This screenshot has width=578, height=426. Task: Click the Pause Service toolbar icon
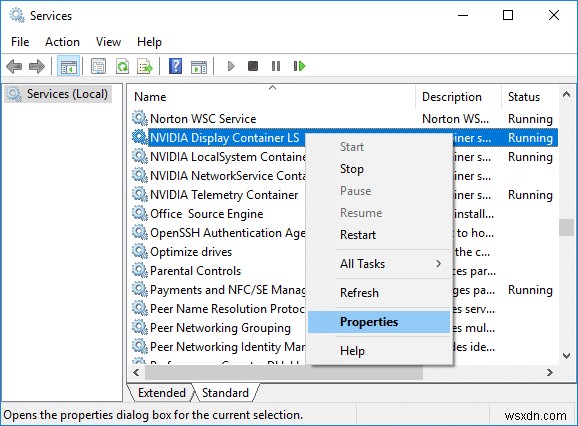point(276,66)
